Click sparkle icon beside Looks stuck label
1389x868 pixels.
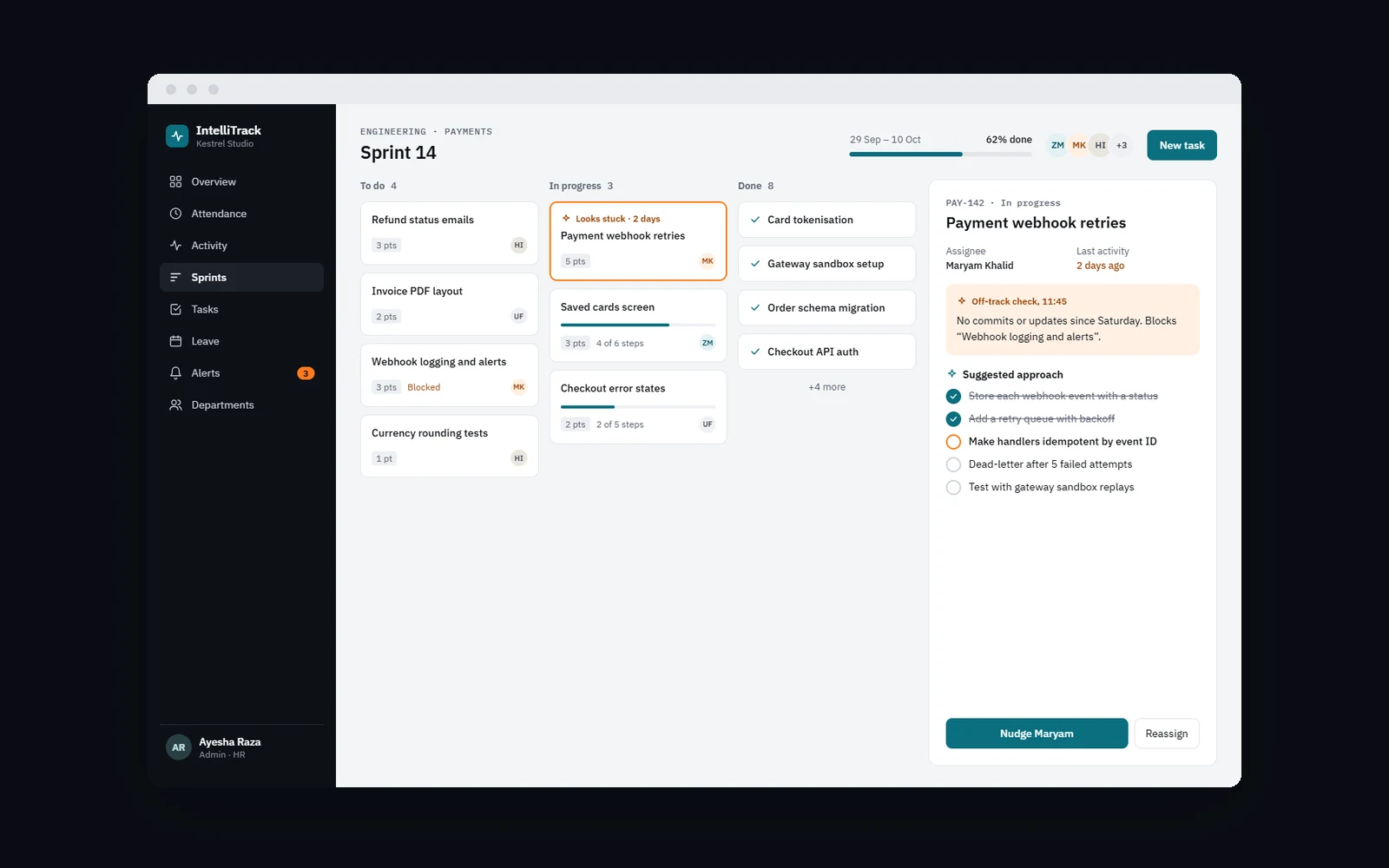click(566, 219)
